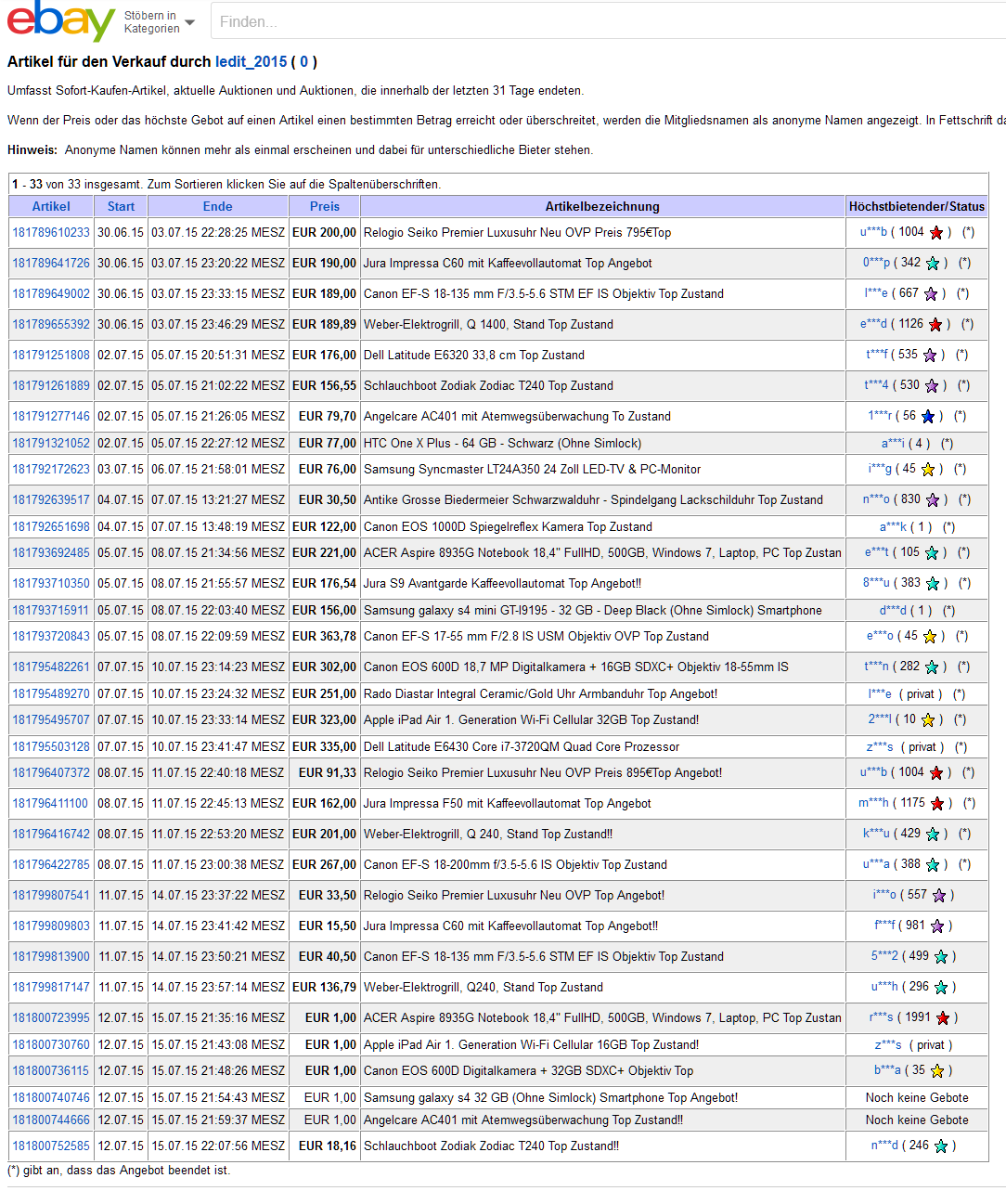Image resolution: width=1006 pixels, height=1204 pixels.
Task: Open item number 181789641726
Action: (x=51, y=264)
